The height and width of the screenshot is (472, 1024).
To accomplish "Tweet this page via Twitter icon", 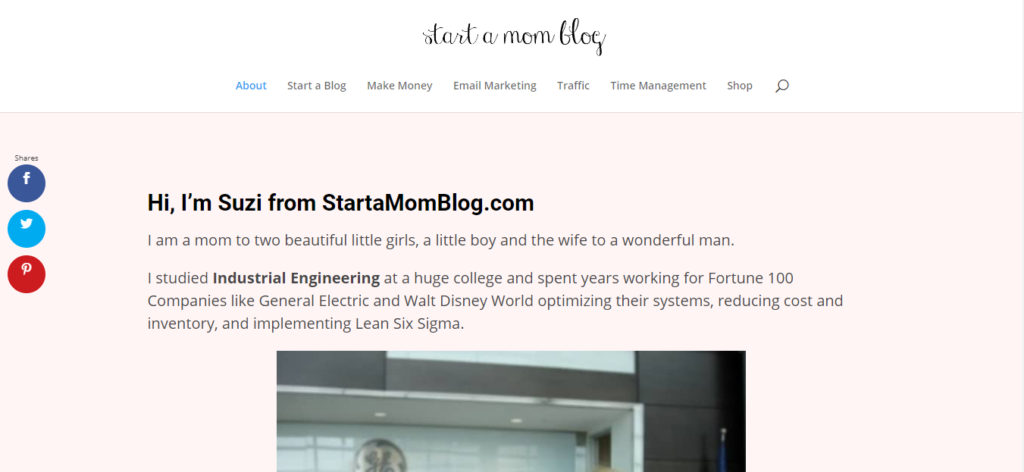I will [26, 228].
